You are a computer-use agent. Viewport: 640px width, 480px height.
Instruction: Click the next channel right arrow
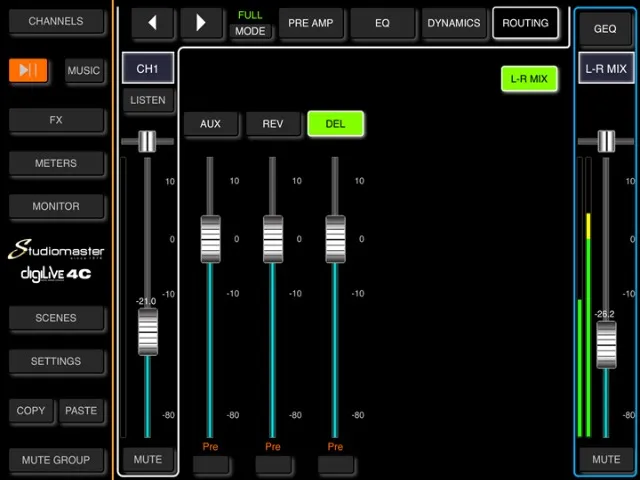[x=201, y=23]
